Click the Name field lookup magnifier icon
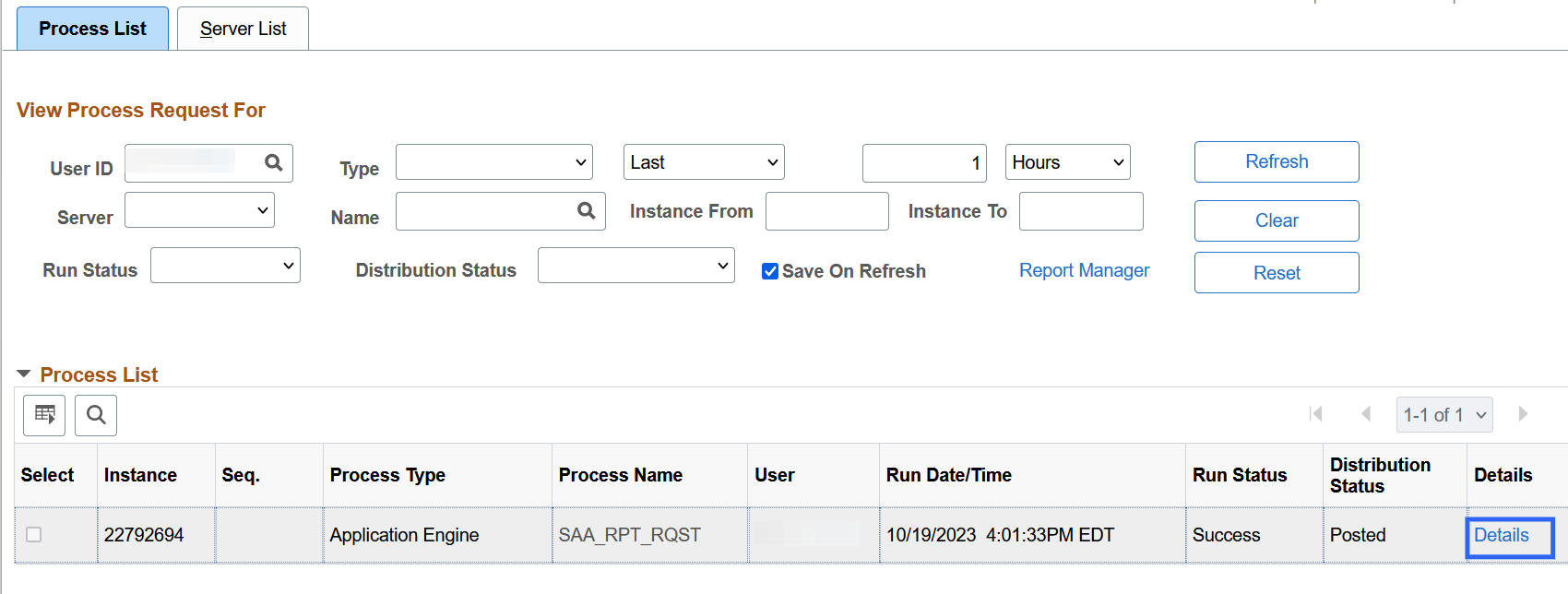 (586, 211)
